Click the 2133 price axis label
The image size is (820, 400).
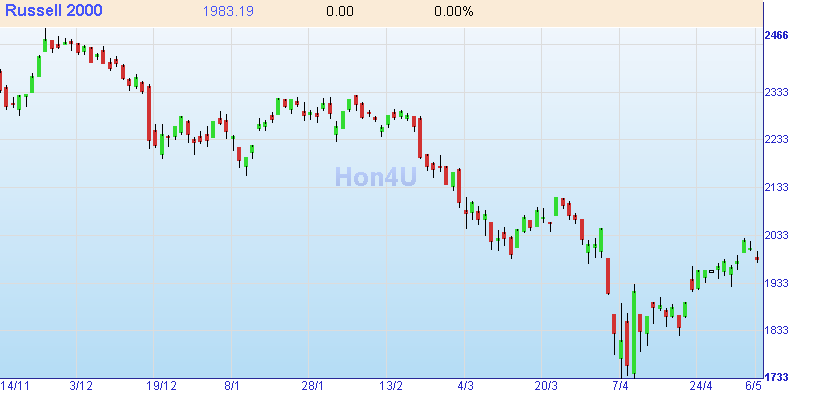(x=777, y=187)
